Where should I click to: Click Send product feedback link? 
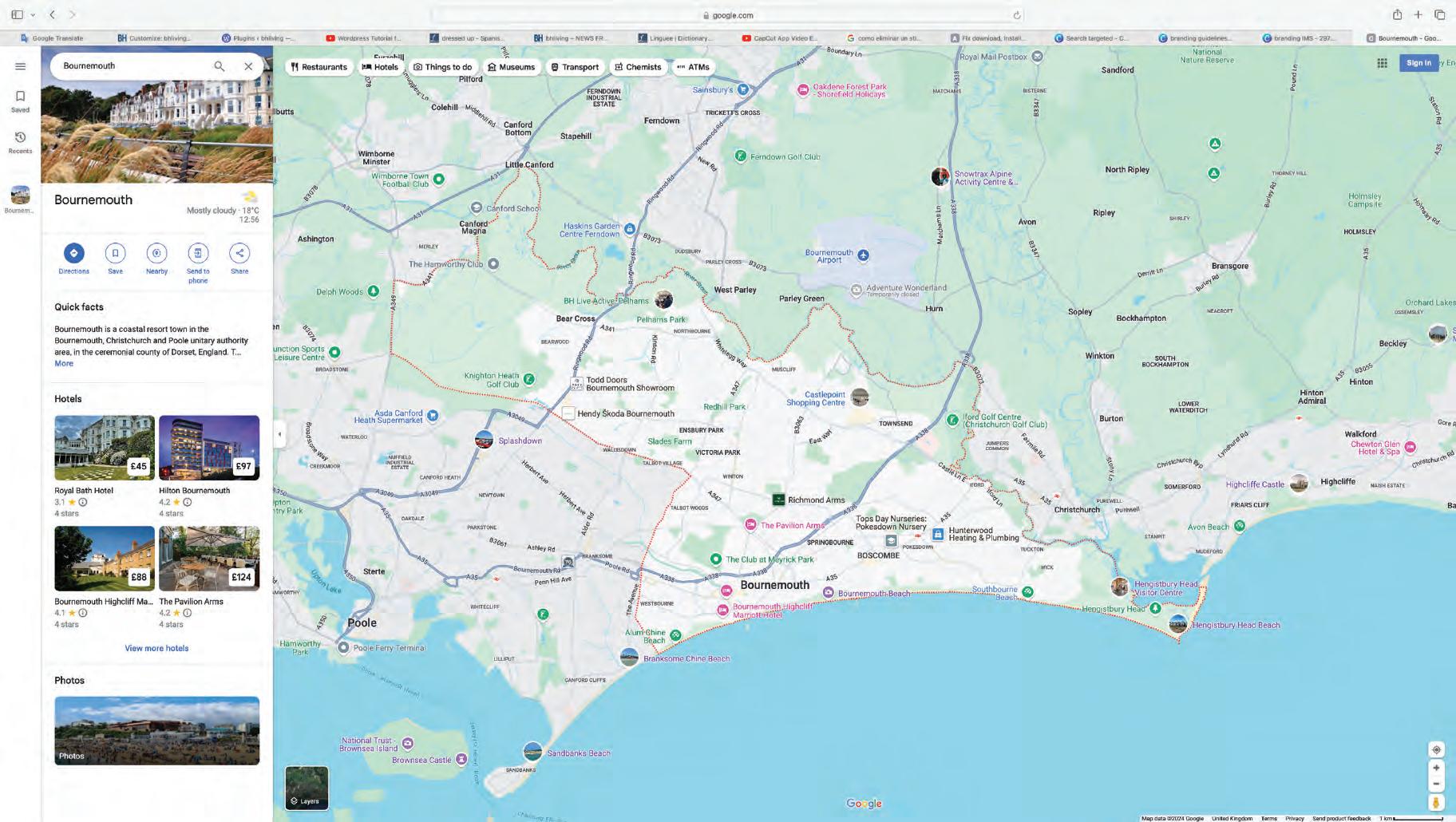pos(1341,818)
